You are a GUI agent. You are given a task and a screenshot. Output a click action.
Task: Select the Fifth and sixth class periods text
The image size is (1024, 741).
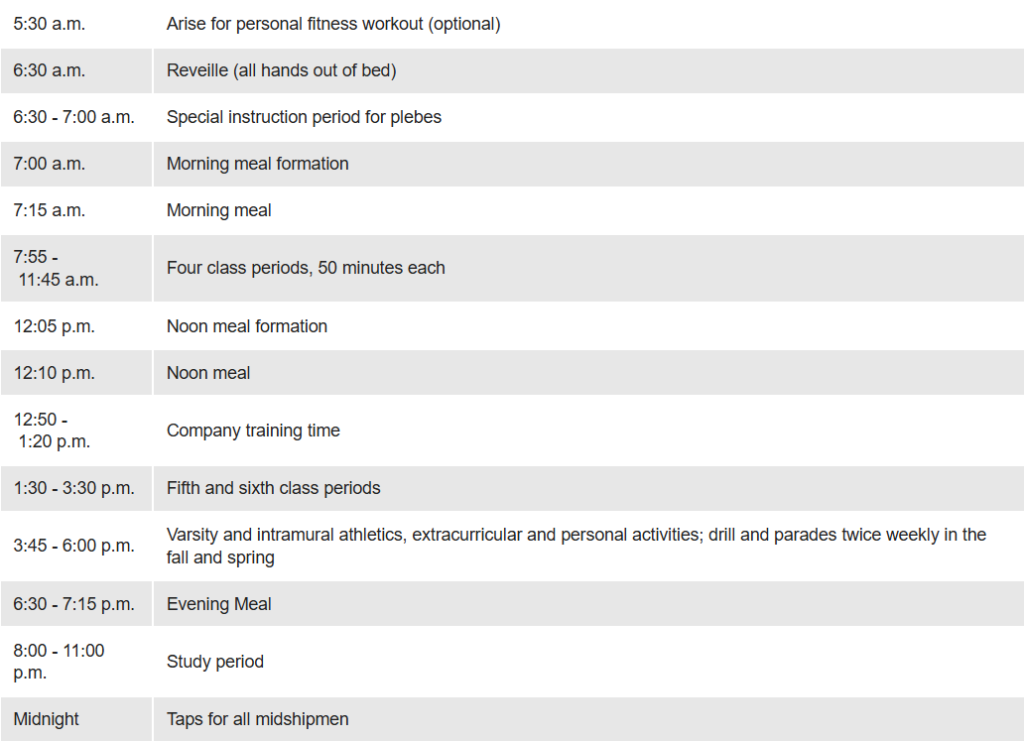point(273,488)
